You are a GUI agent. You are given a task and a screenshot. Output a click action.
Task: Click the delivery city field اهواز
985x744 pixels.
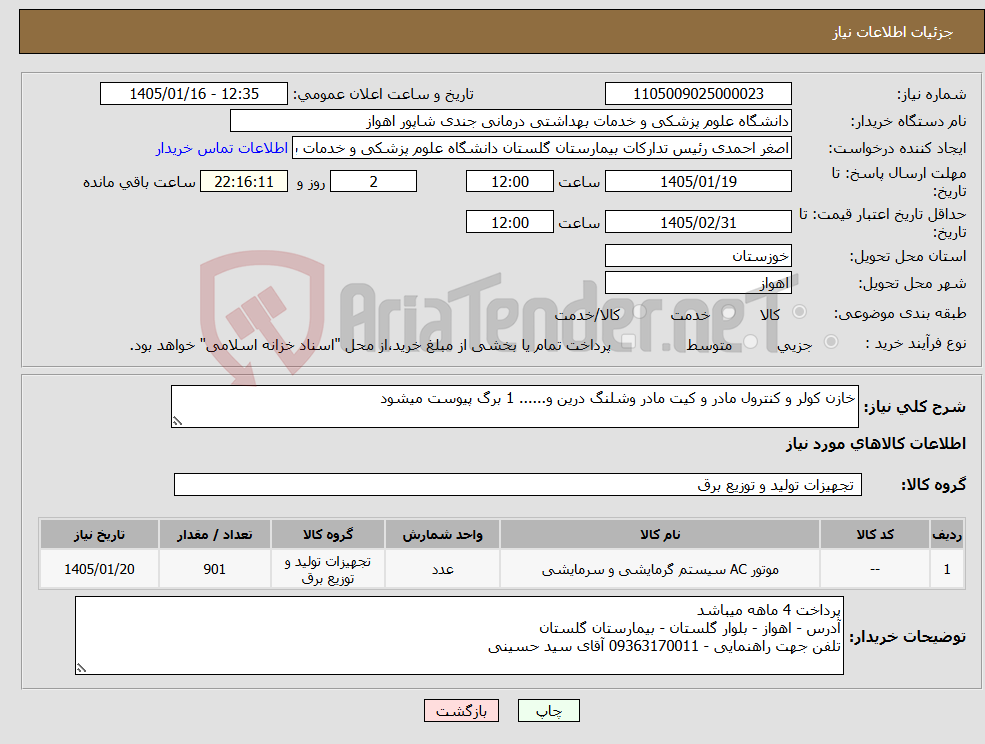698,283
